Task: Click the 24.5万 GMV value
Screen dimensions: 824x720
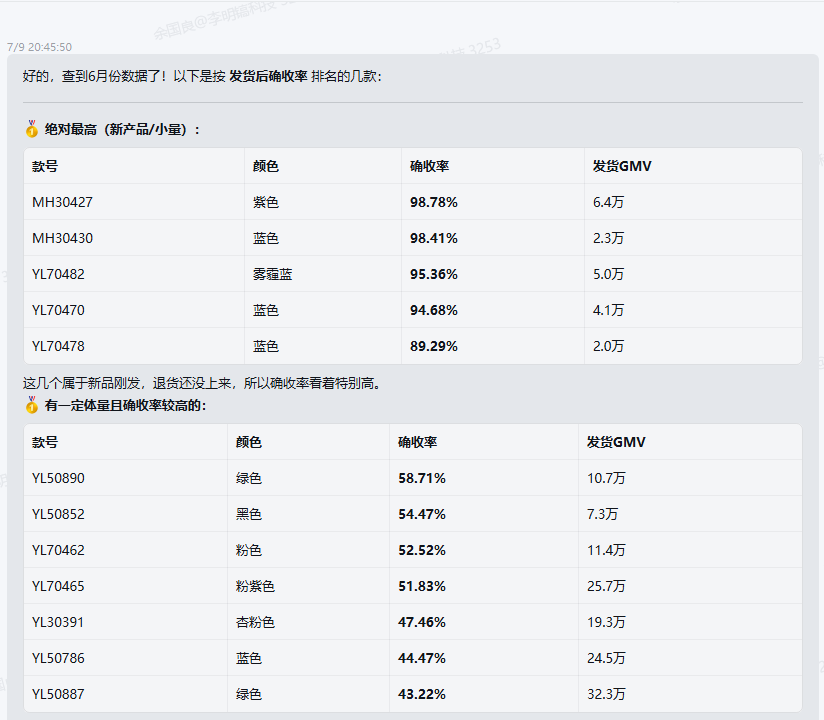Action: pos(606,658)
